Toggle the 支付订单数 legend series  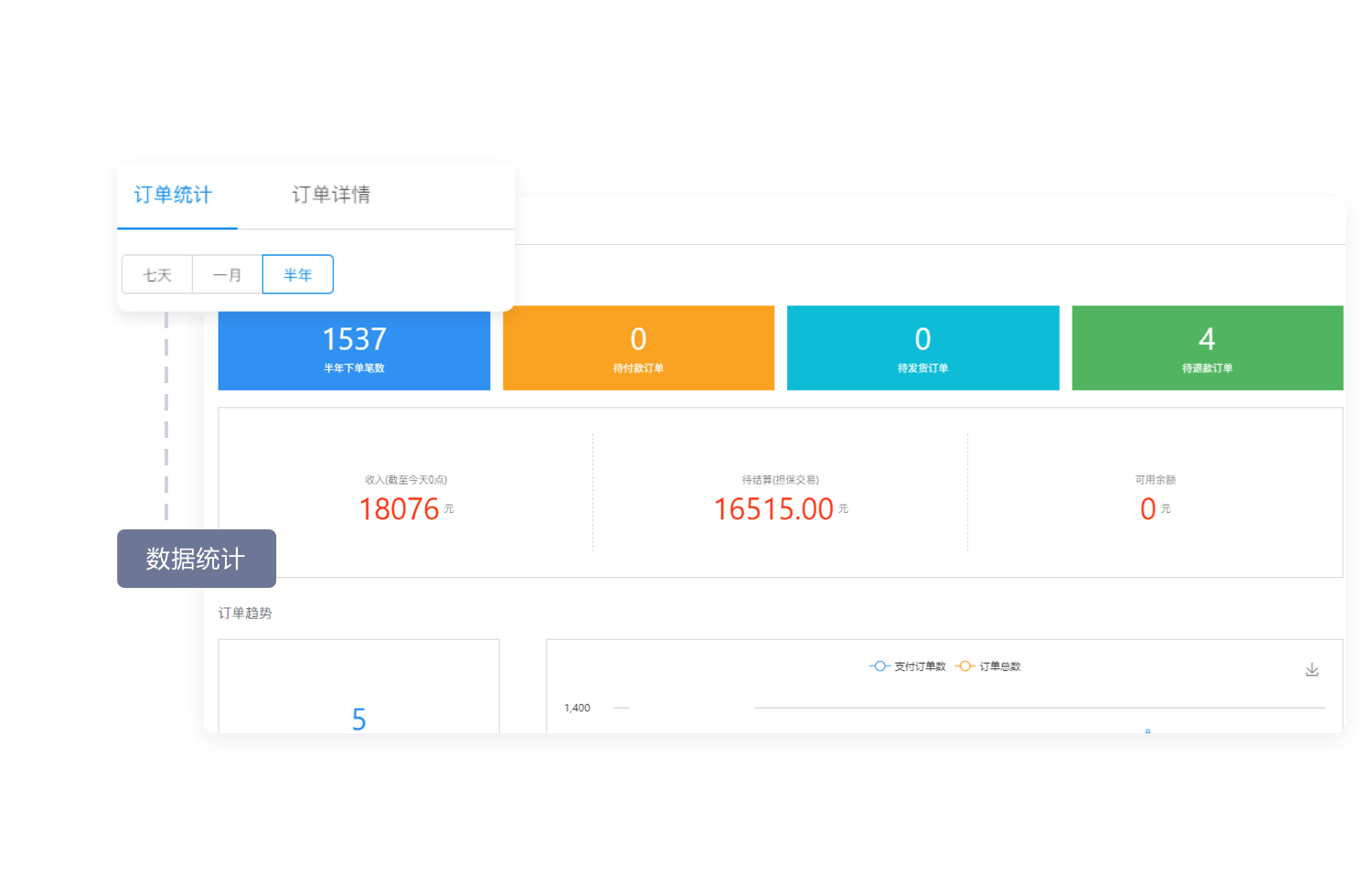pyautogui.click(x=908, y=667)
